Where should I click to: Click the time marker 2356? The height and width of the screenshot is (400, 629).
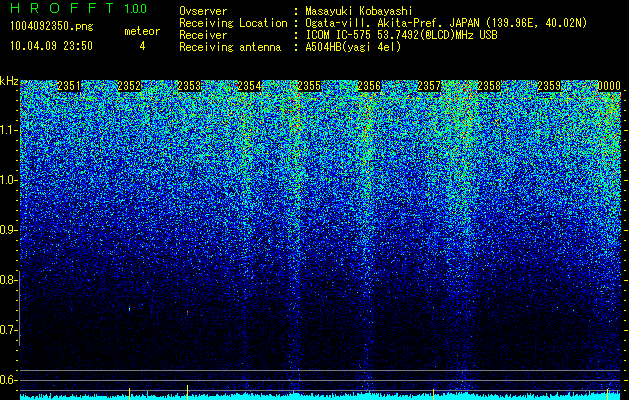coord(369,86)
